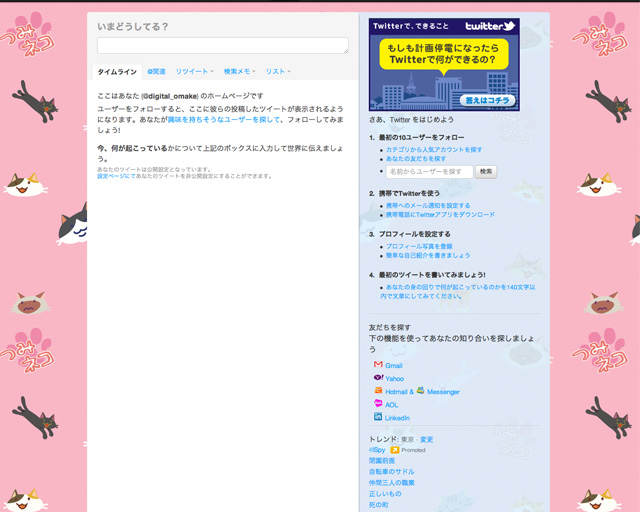This screenshot has height=512, width=640.
Task: Open the リツイート dropdown tab
Action: tap(194, 71)
